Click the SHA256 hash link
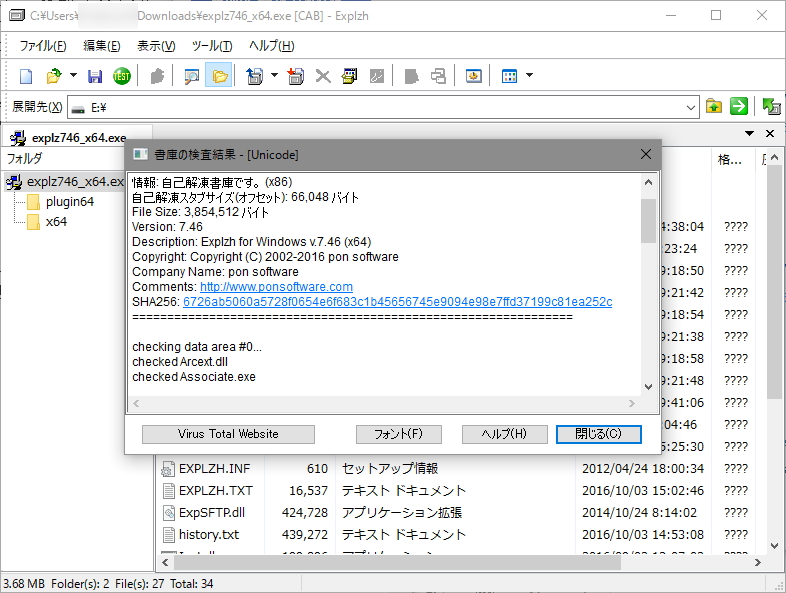The height and width of the screenshot is (593, 786). coord(398,302)
